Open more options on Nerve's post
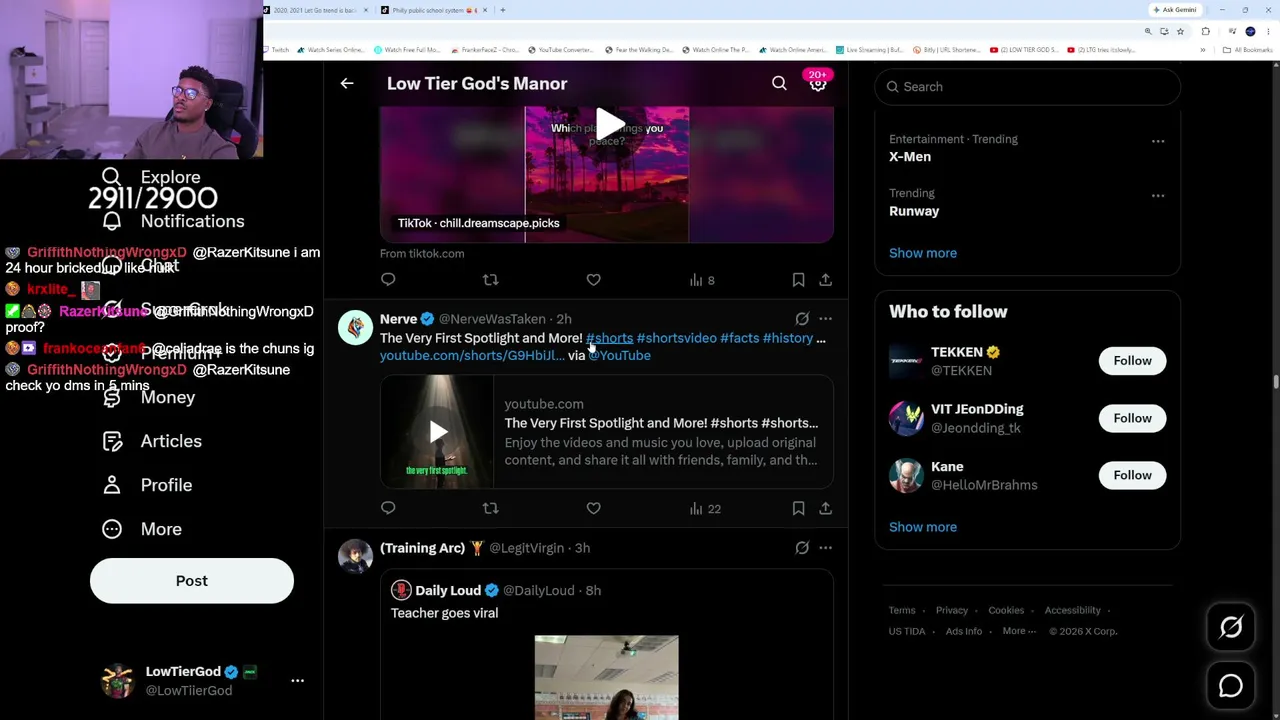This screenshot has height=720, width=1280. pos(825,319)
